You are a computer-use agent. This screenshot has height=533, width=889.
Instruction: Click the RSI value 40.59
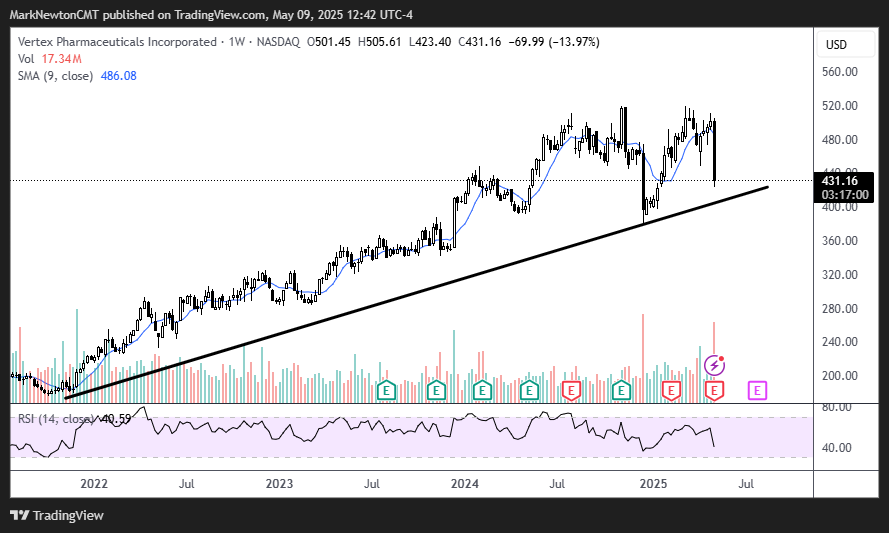click(115, 419)
